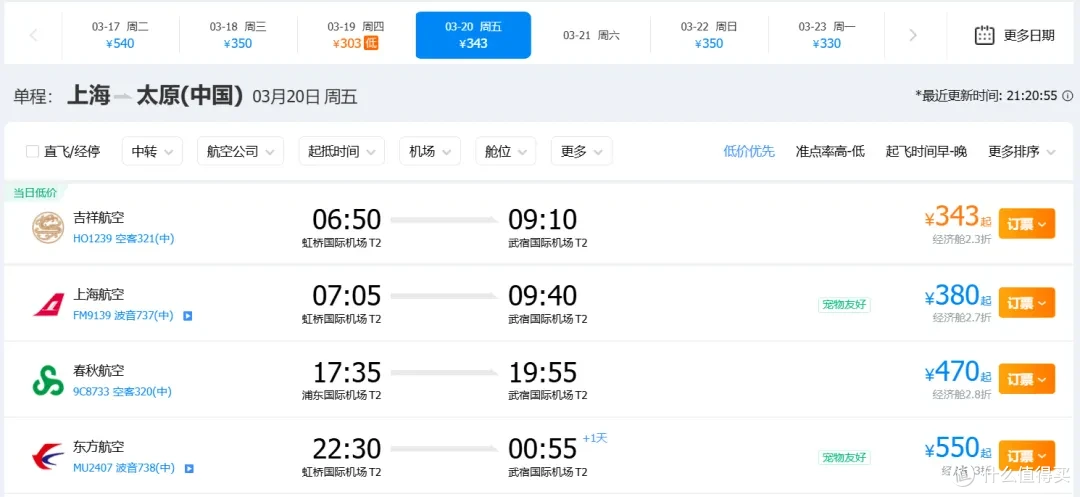
Task: Click the Spring Airlines logo
Action: pos(48,381)
